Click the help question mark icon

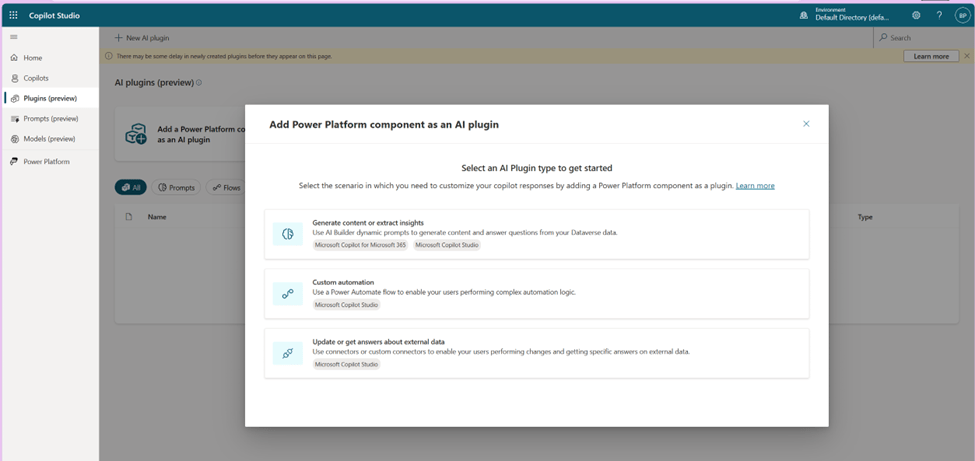[939, 16]
